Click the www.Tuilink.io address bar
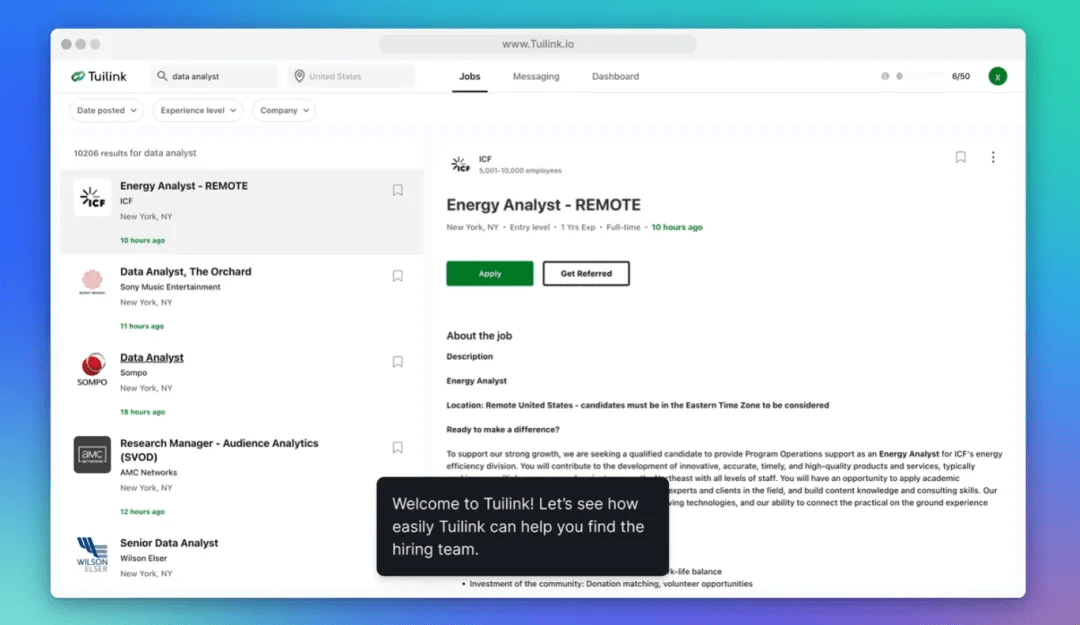The height and width of the screenshot is (625, 1080). 538,44
